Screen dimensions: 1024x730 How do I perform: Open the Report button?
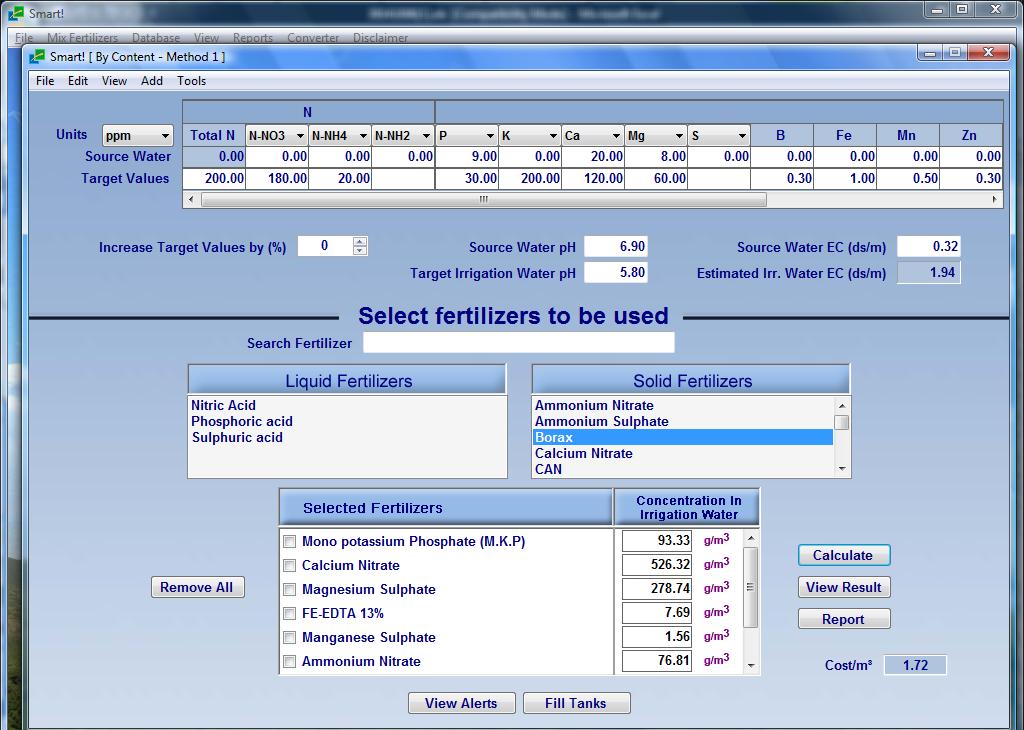pos(843,619)
